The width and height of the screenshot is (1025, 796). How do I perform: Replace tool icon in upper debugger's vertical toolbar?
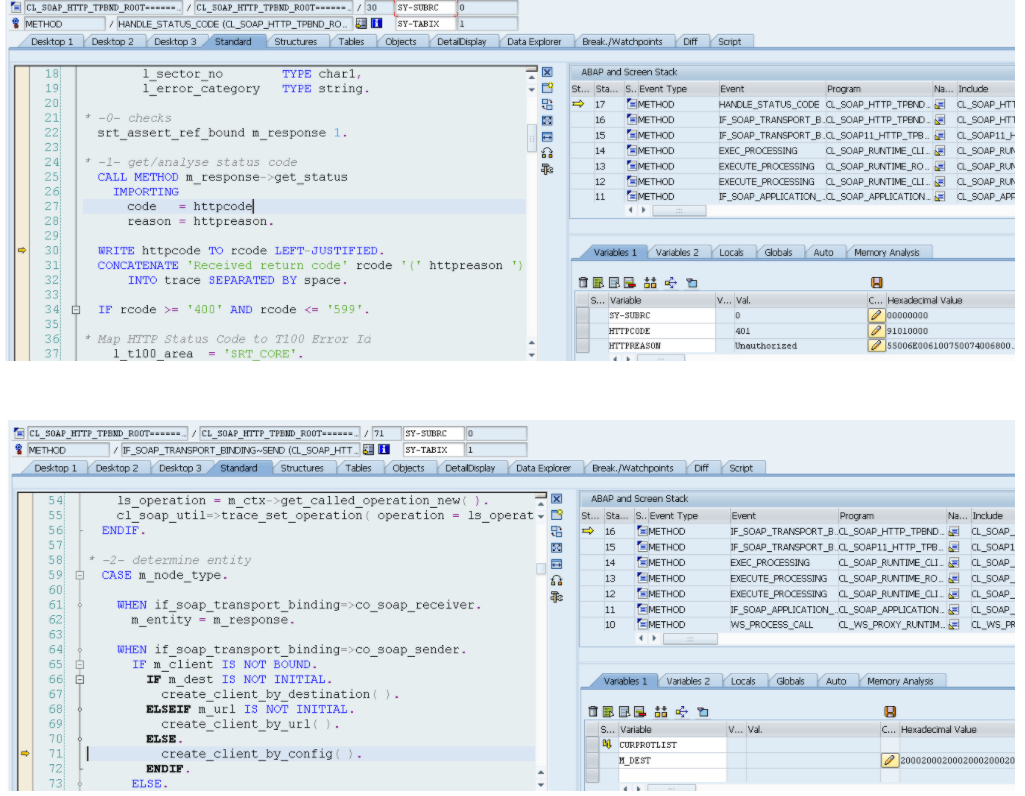547,105
